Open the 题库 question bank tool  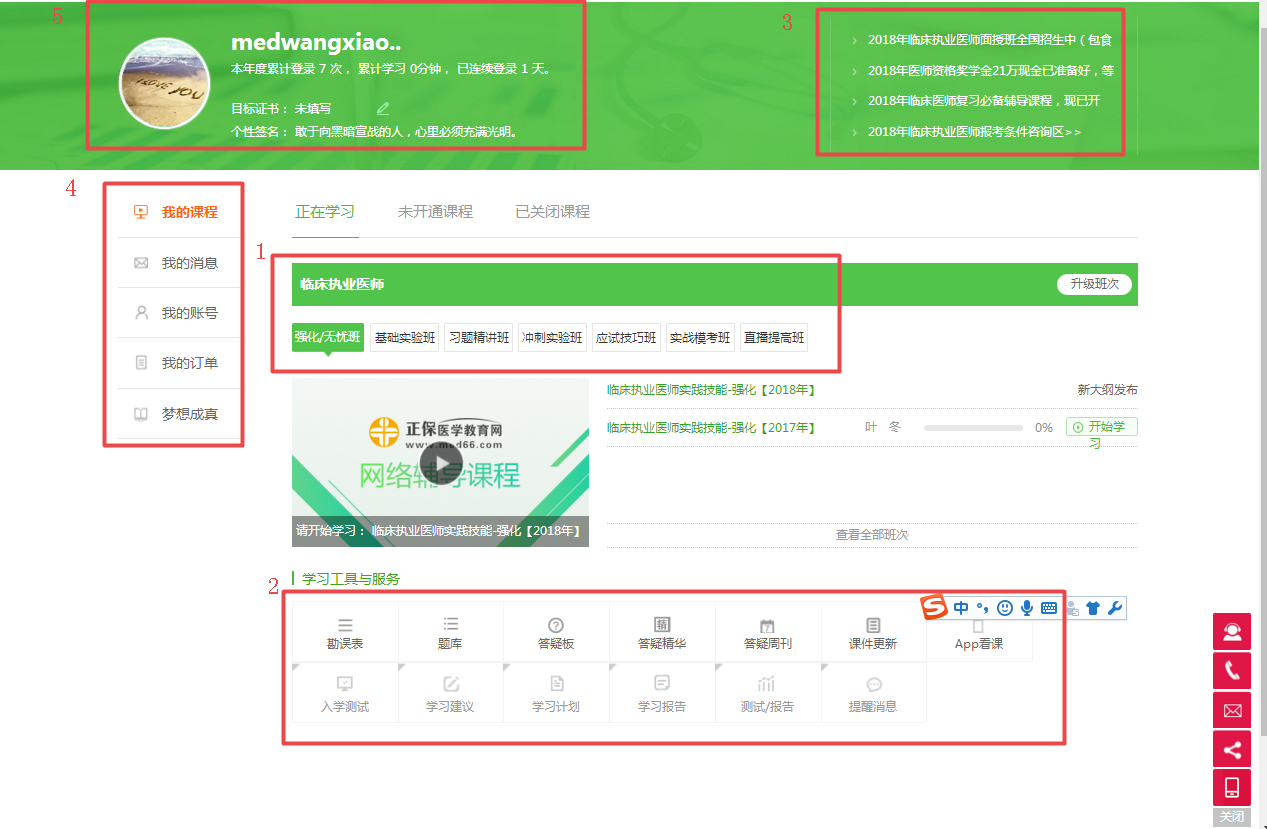click(450, 633)
